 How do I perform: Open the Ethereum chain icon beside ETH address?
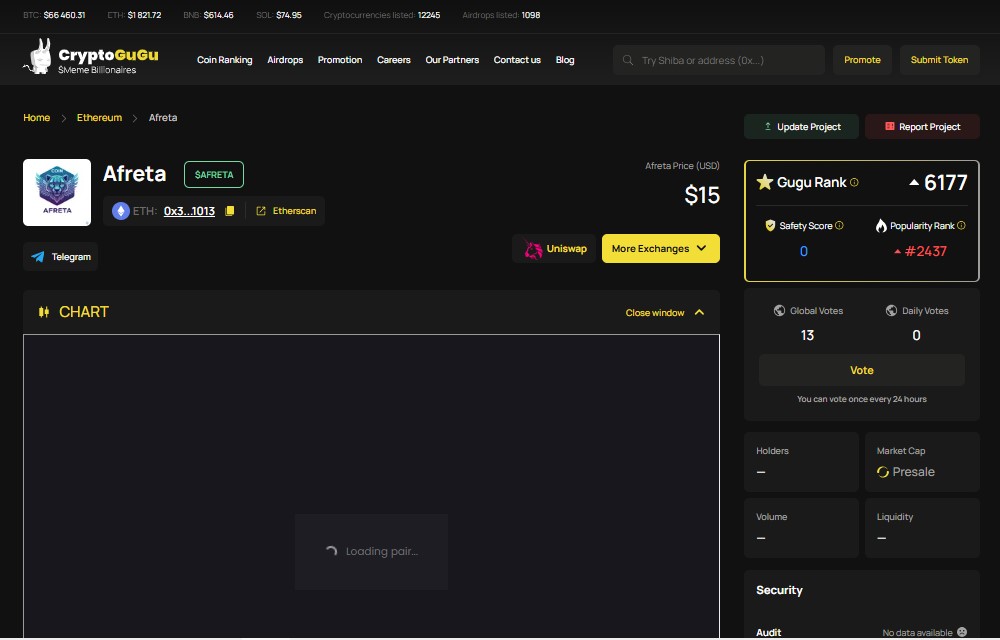121,211
